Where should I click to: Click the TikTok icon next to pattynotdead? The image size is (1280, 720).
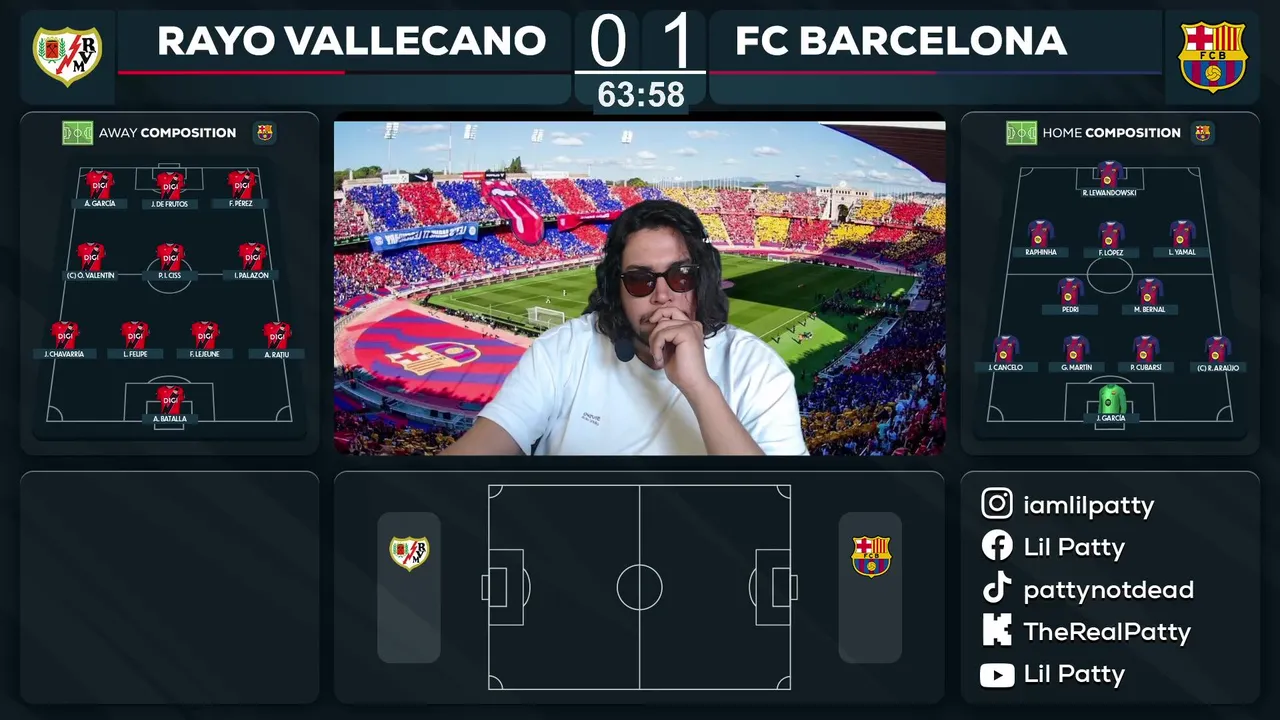point(997,589)
